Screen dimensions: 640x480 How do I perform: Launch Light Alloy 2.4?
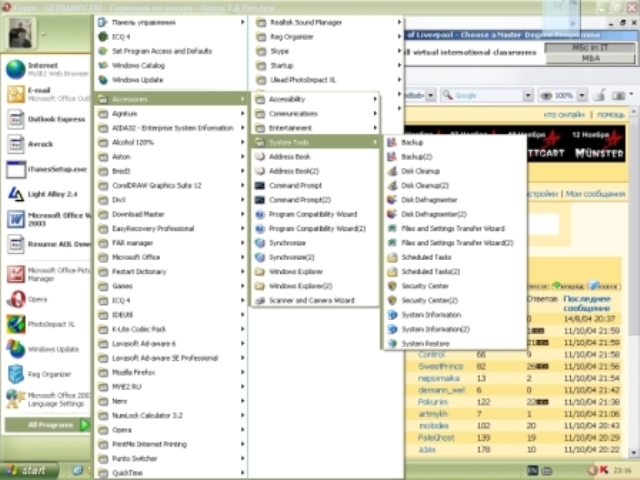tap(47, 194)
